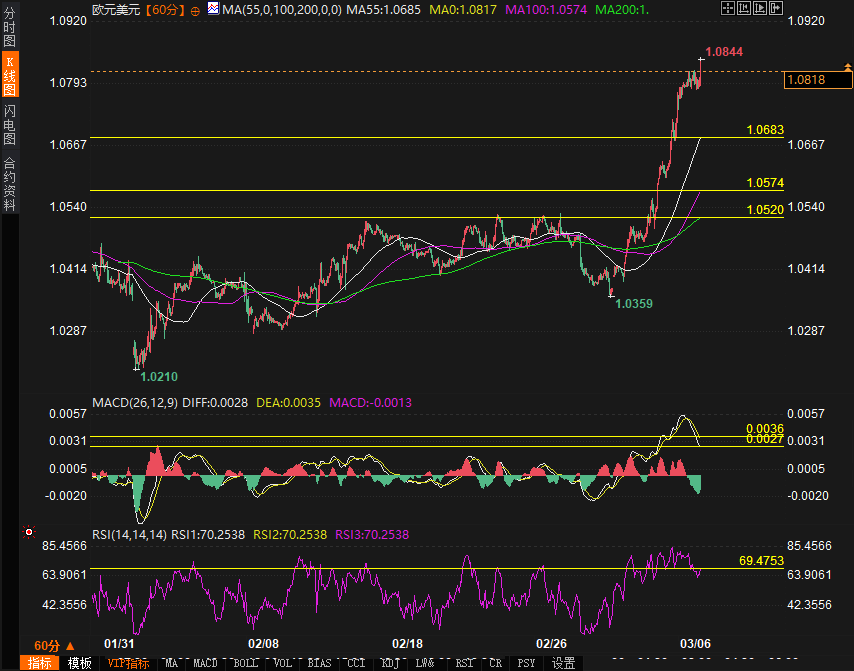Click the MA indicator chart icon
The width and height of the screenshot is (854, 671).
click(213, 9)
